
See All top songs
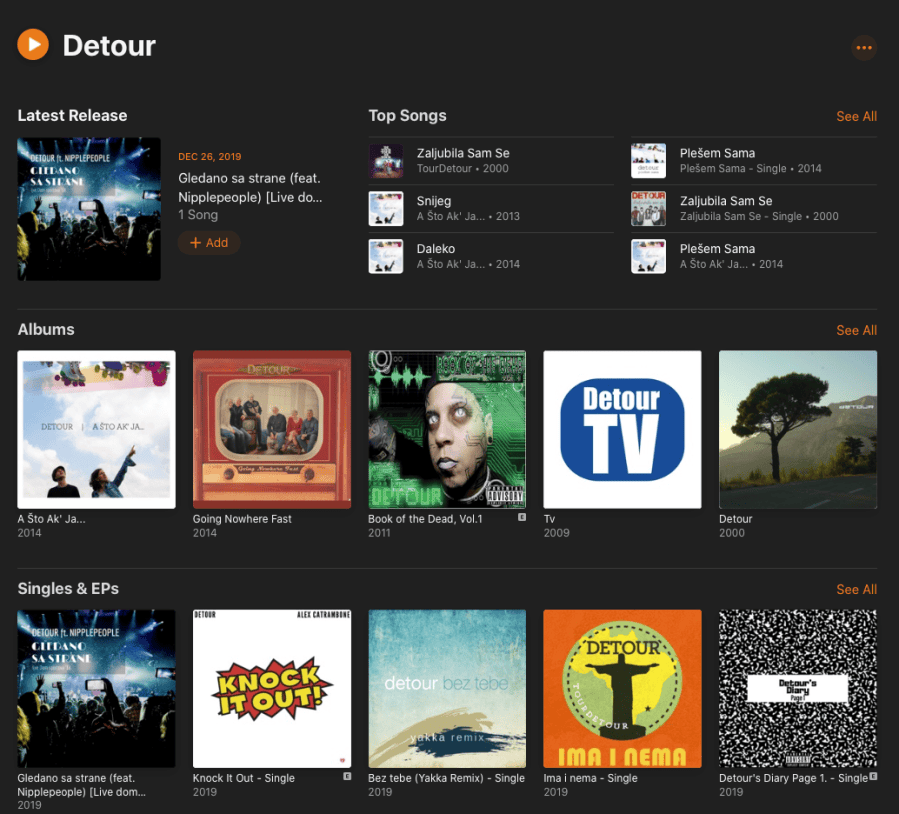pos(856,116)
